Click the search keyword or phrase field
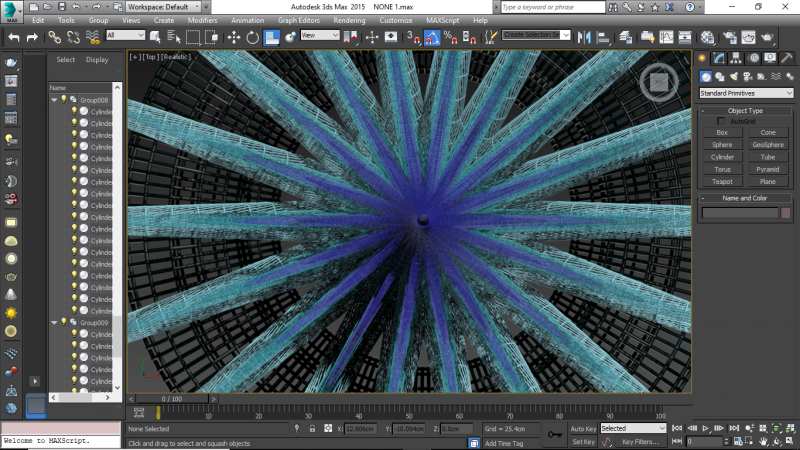The width and height of the screenshot is (800, 450). (553, 7)
